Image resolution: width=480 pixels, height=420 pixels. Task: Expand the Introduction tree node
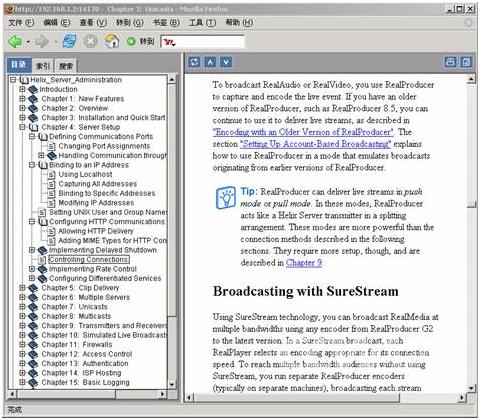(x=22, y=89)
